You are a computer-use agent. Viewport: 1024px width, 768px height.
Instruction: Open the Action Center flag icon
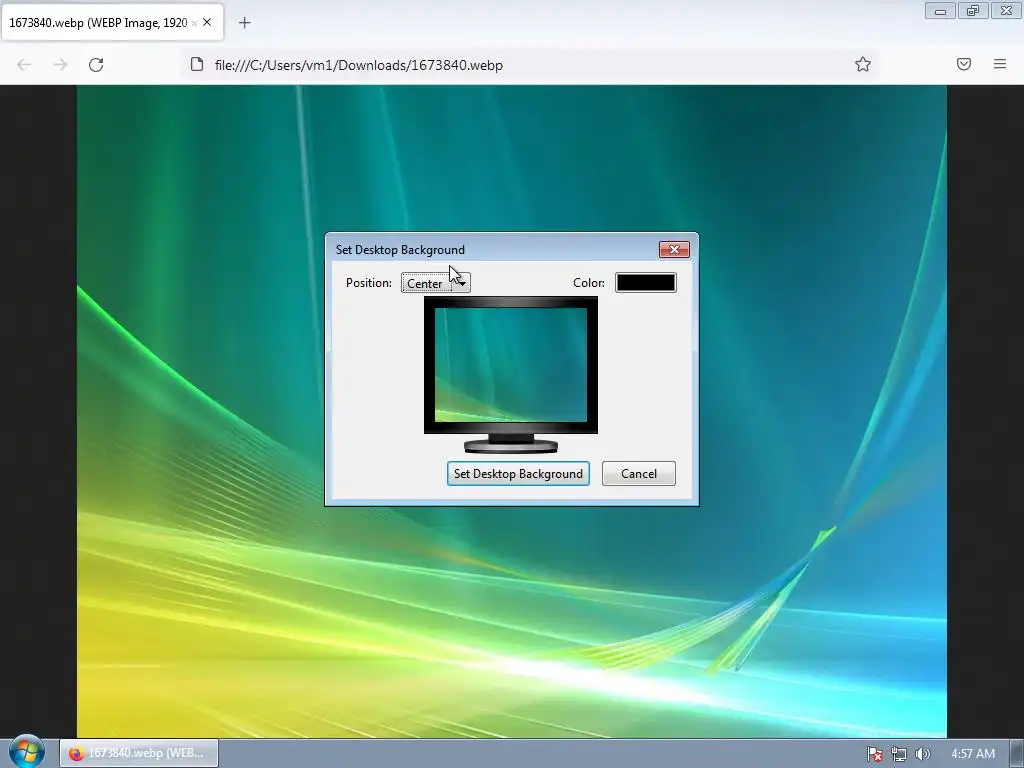[874, 754]
